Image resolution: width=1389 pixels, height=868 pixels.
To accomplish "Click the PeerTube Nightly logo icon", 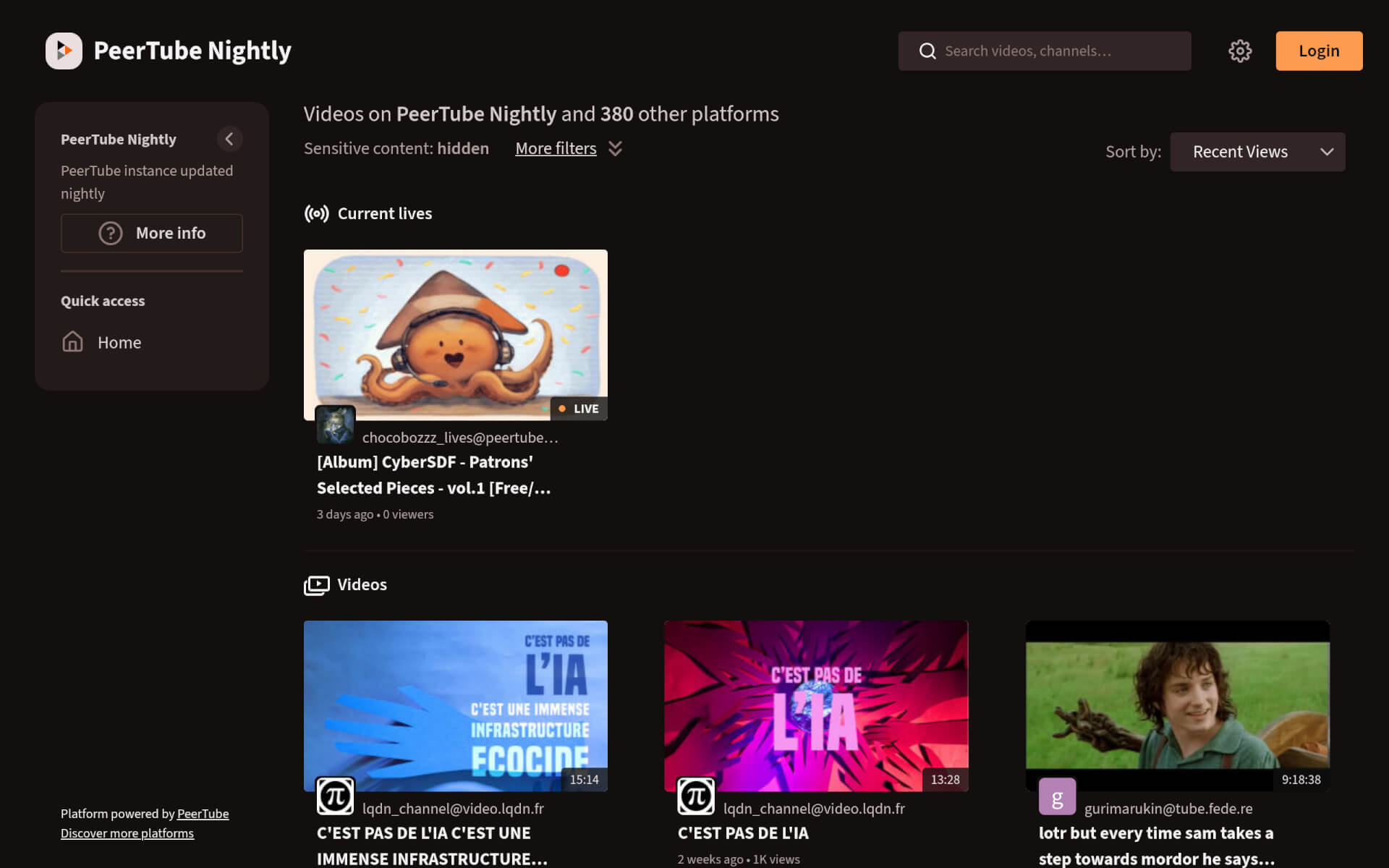I will (64, 51).
